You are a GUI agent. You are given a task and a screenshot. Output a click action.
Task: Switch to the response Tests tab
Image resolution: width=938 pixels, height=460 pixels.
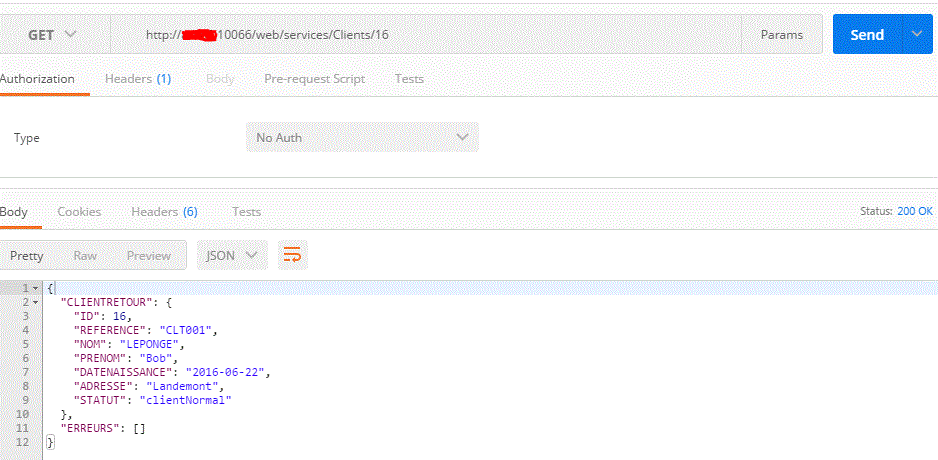pos(246,212)
